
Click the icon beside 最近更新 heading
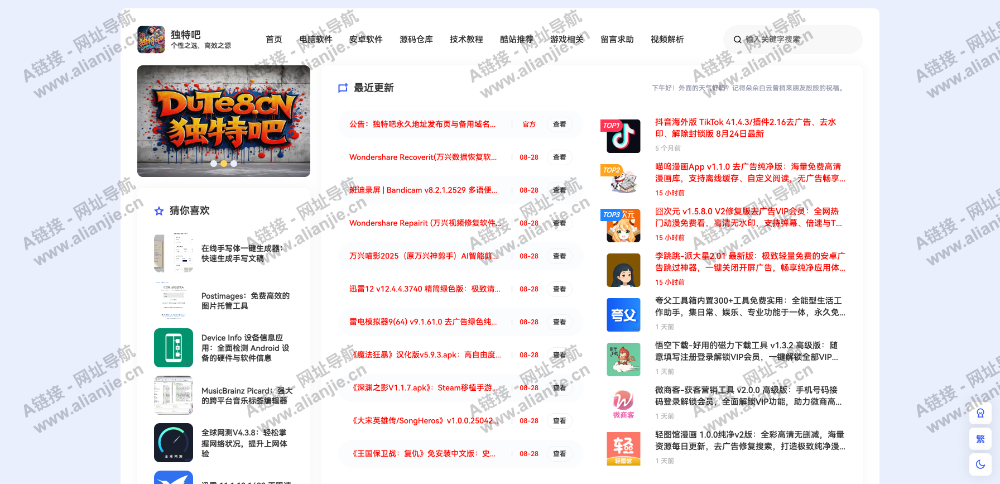tap(342, 88)
